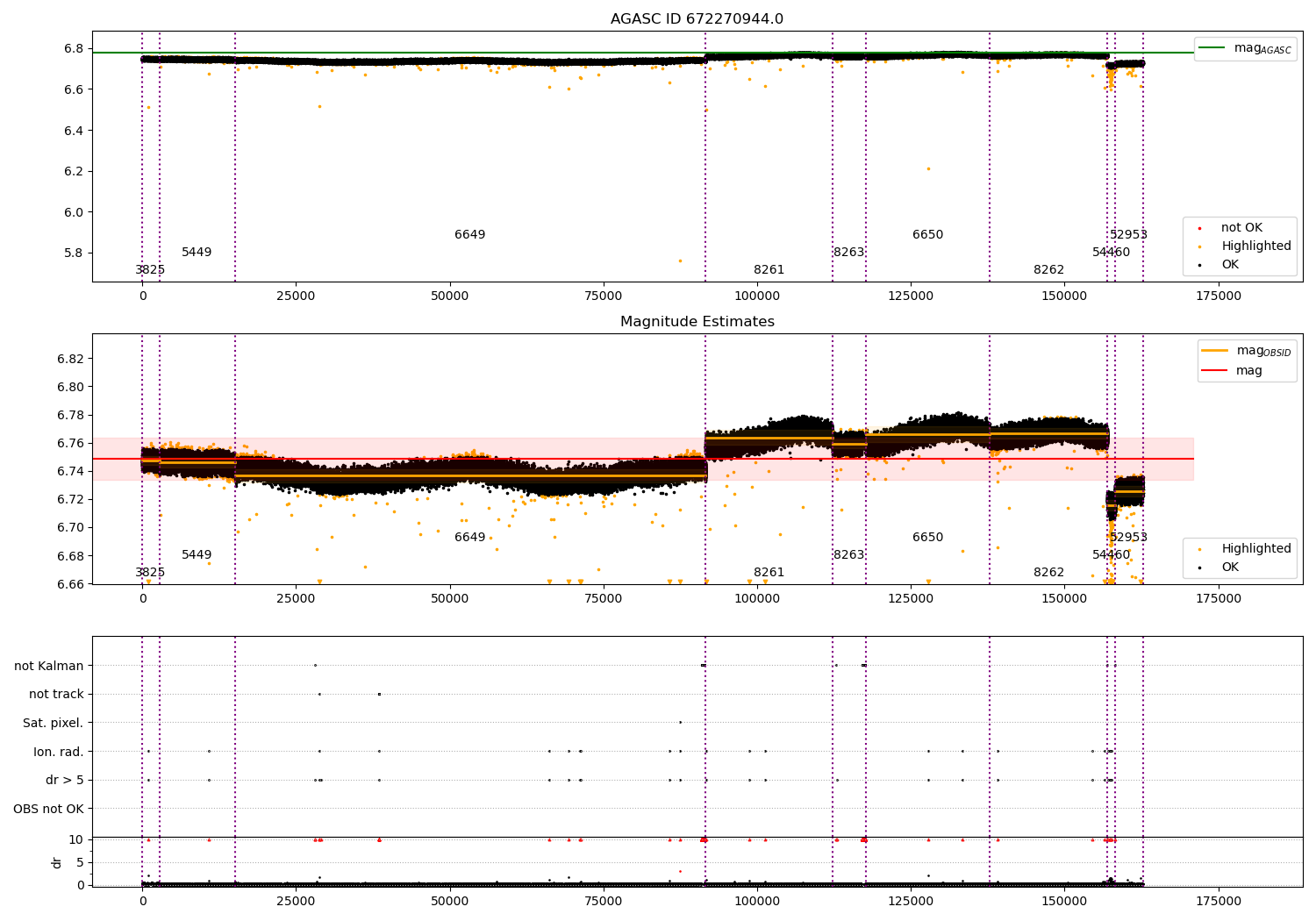Click x-axis tick 125000 in middle plot
This screenshot has width=1316, height=921.
click(911, 599)
